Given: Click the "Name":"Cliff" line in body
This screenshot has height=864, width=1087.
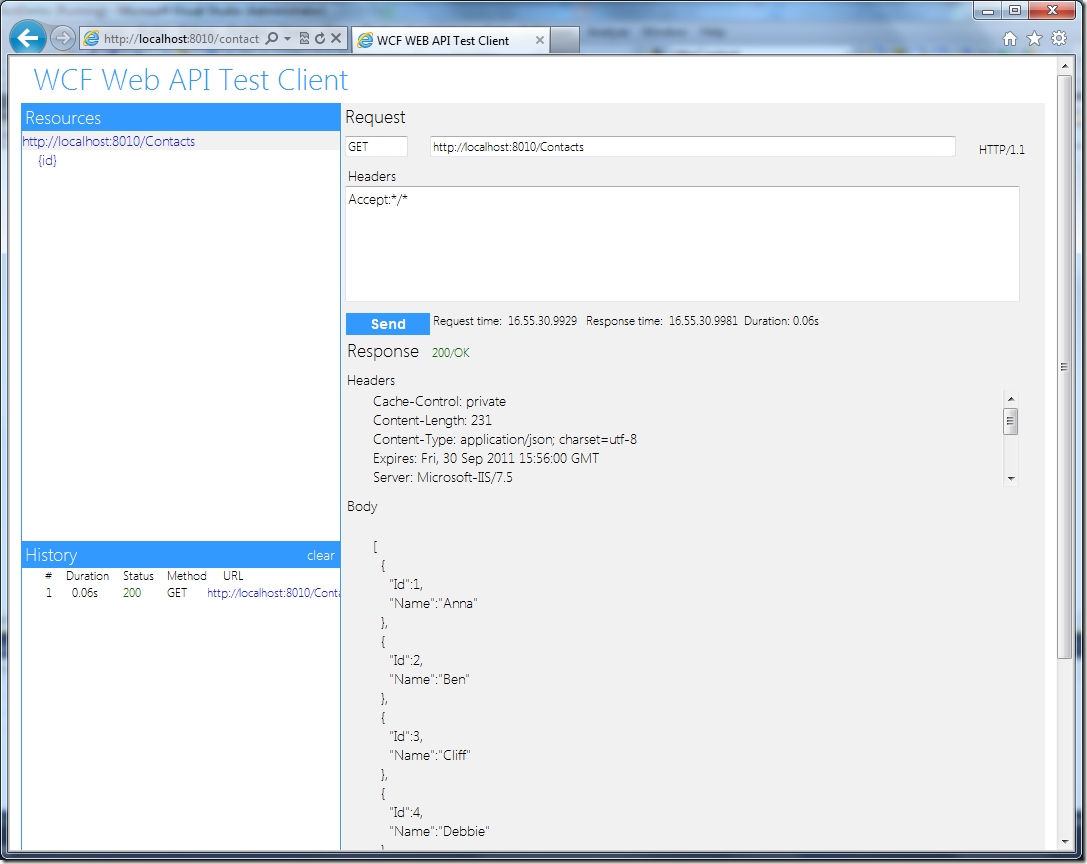Looking at the screenshot, I should [x=430, y=755].
